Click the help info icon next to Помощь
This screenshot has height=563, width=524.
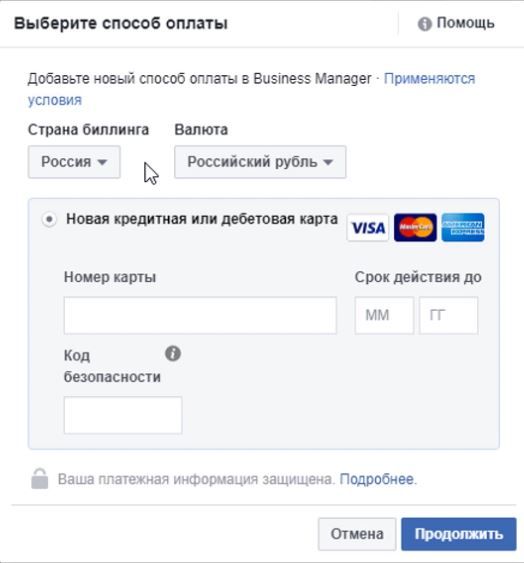pos(425,24)
